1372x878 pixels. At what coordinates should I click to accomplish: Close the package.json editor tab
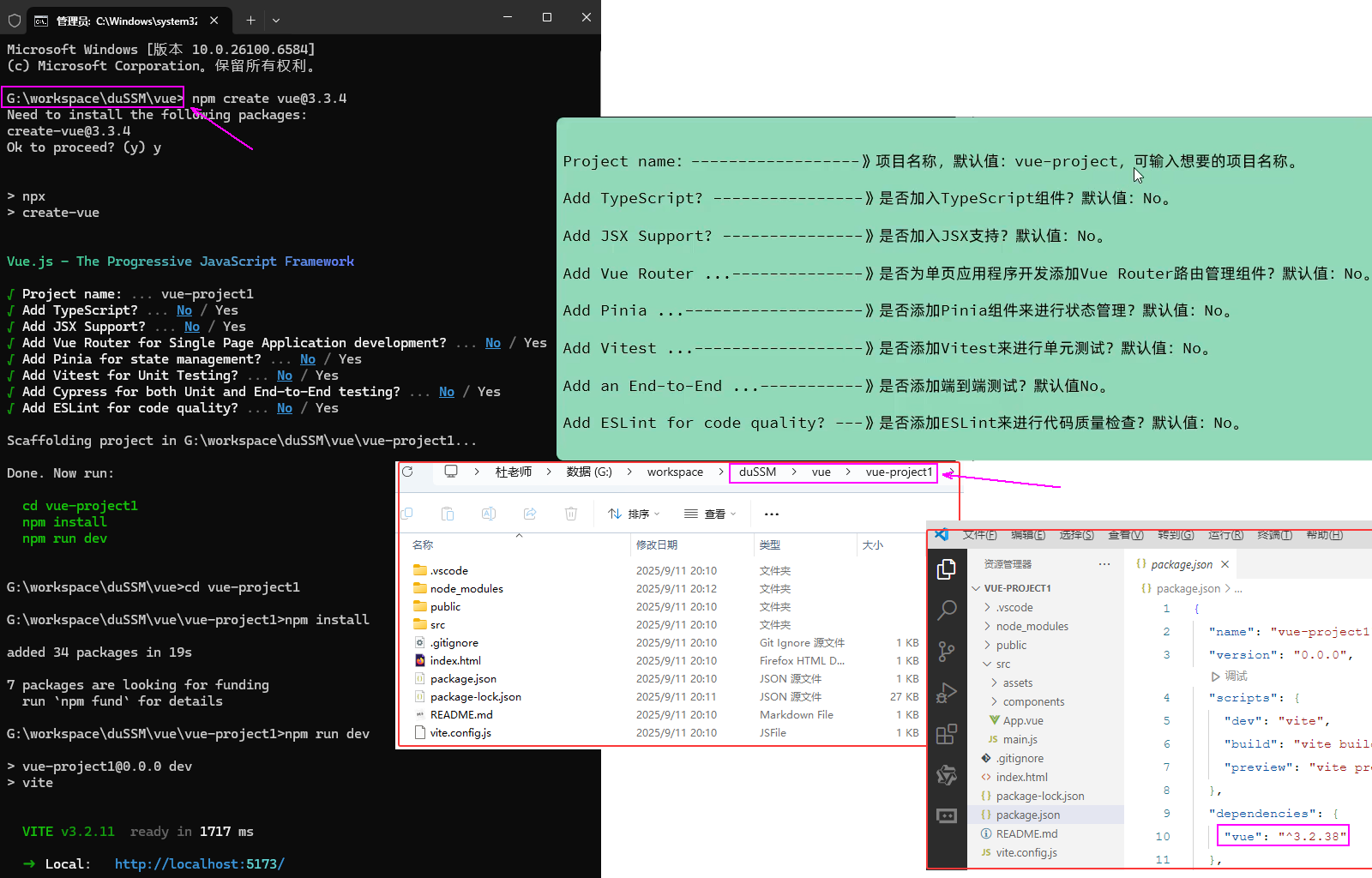(x=1225, y=564)
